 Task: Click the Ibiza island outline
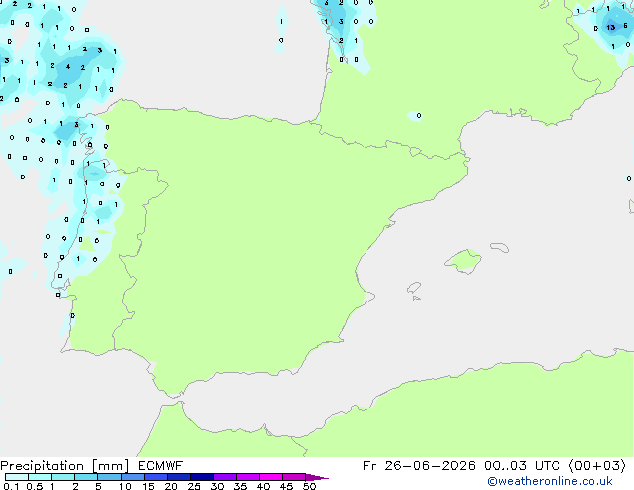[414, 288]
